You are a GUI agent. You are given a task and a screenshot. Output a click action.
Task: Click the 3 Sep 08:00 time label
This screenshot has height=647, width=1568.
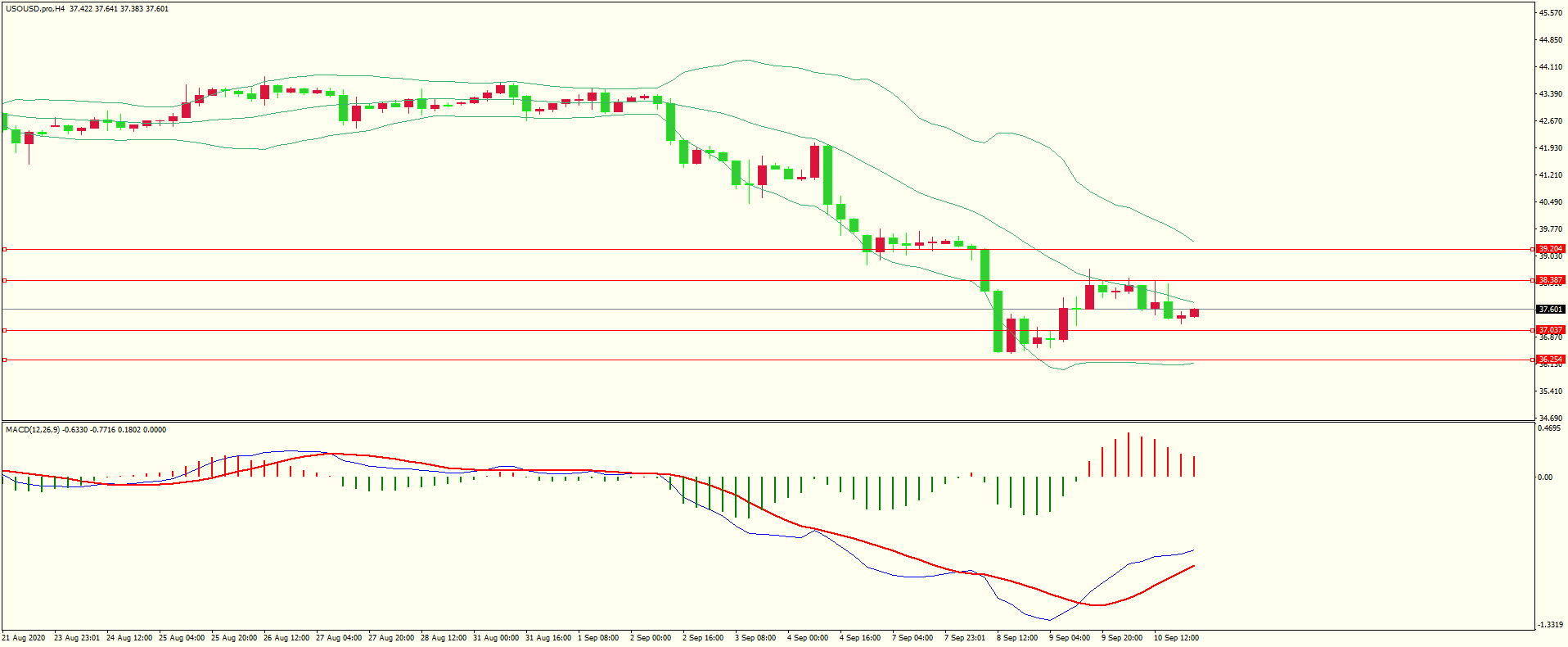[755, 638]
